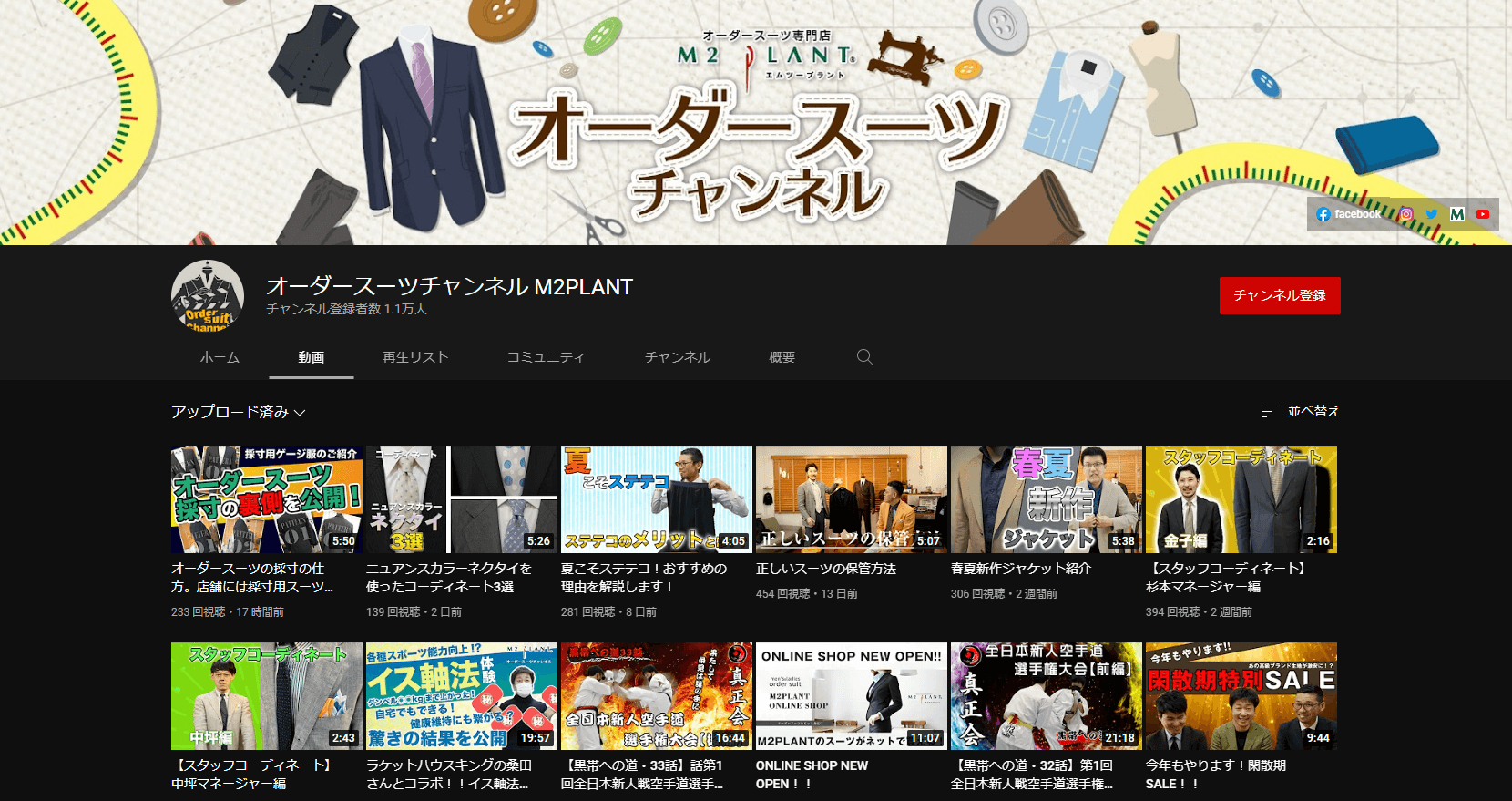Open video title 夏こそステテコ！おすすめの理由
1512x801 pixels.
[x=644, y=578]
